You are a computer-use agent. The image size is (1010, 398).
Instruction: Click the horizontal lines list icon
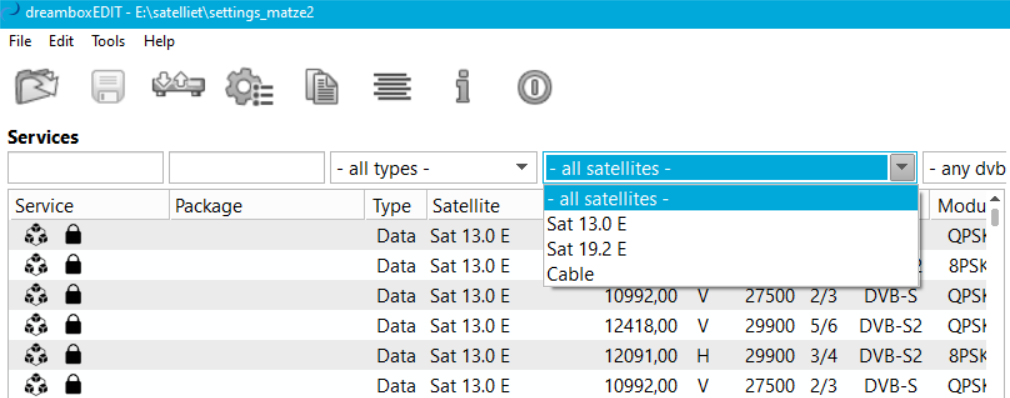[392, 86]
